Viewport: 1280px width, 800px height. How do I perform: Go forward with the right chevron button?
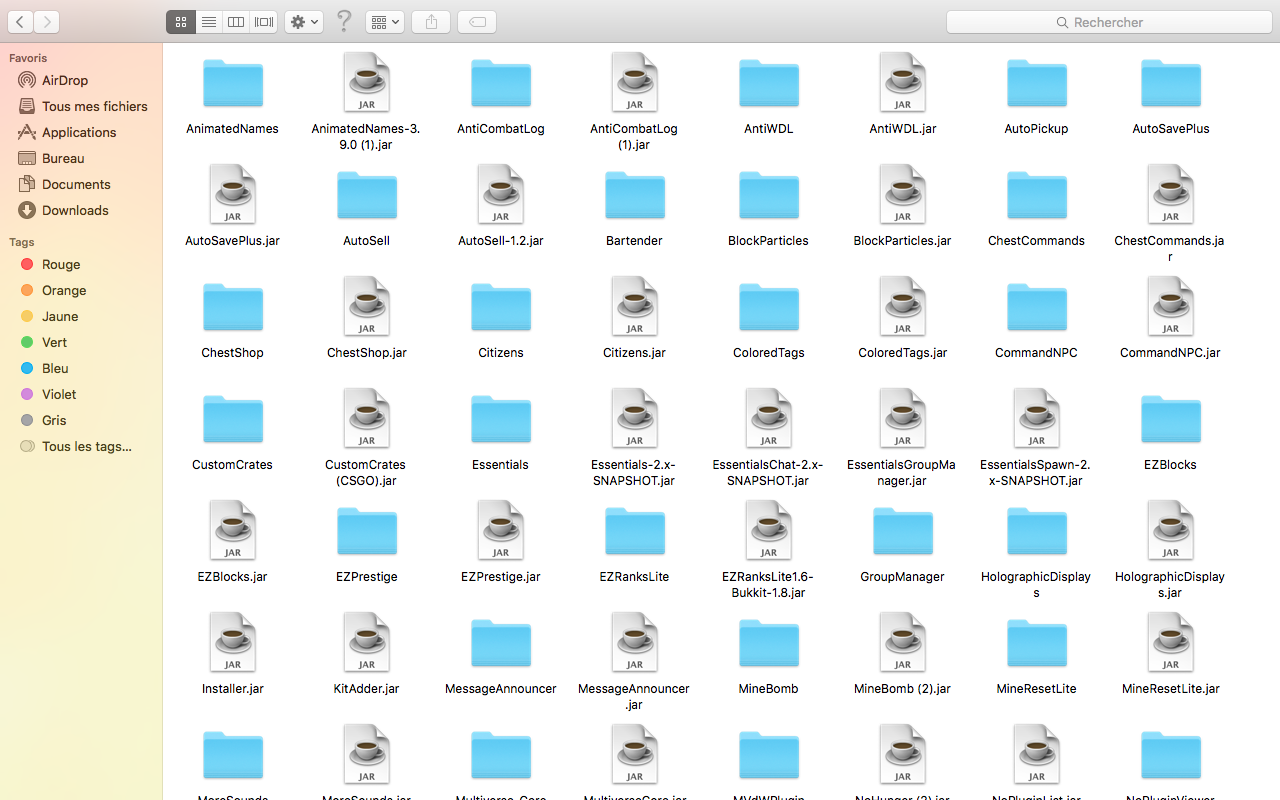click(x=46, y=22)
